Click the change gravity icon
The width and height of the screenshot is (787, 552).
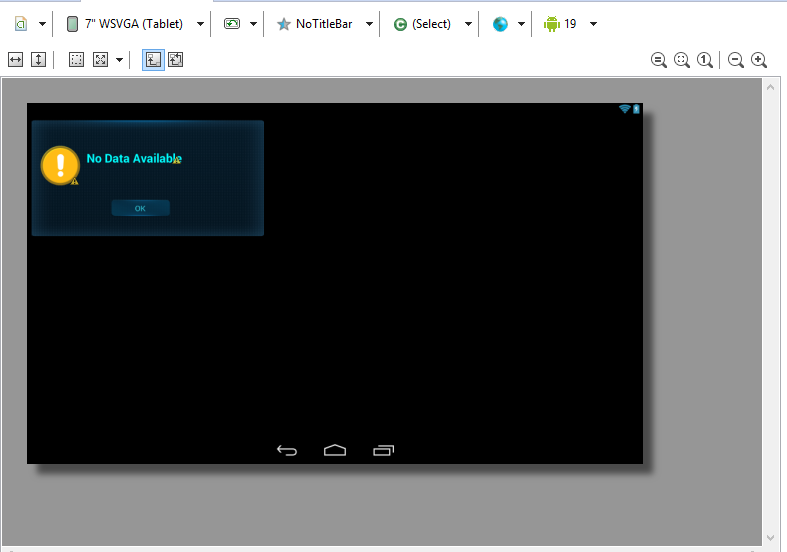(100, 60)
